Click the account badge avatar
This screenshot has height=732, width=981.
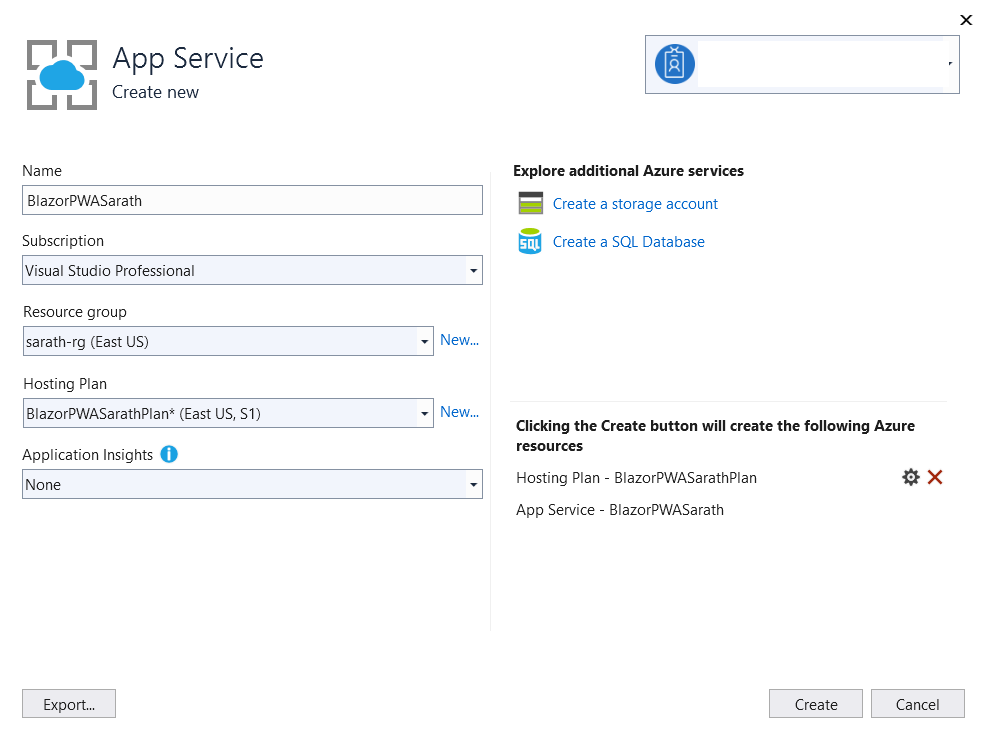[x=674, y=64]
